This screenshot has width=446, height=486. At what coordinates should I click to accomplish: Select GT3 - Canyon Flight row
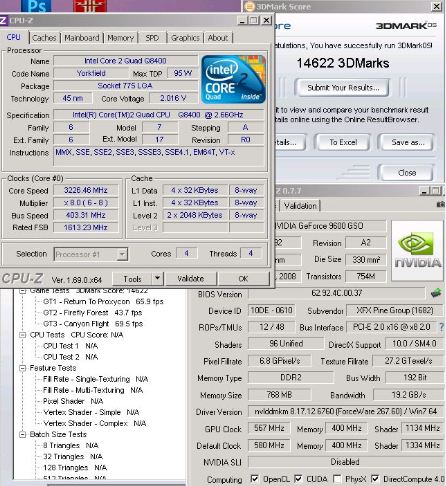pyautogui.click(x=93, y=324)
